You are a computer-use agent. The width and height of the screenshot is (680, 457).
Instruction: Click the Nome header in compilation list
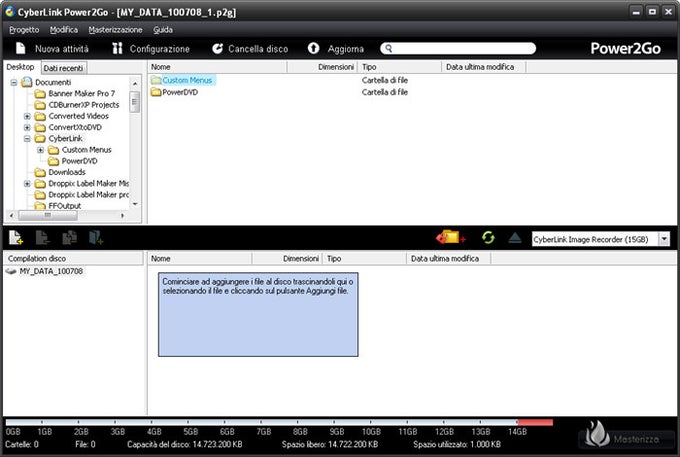click(199, 259)
